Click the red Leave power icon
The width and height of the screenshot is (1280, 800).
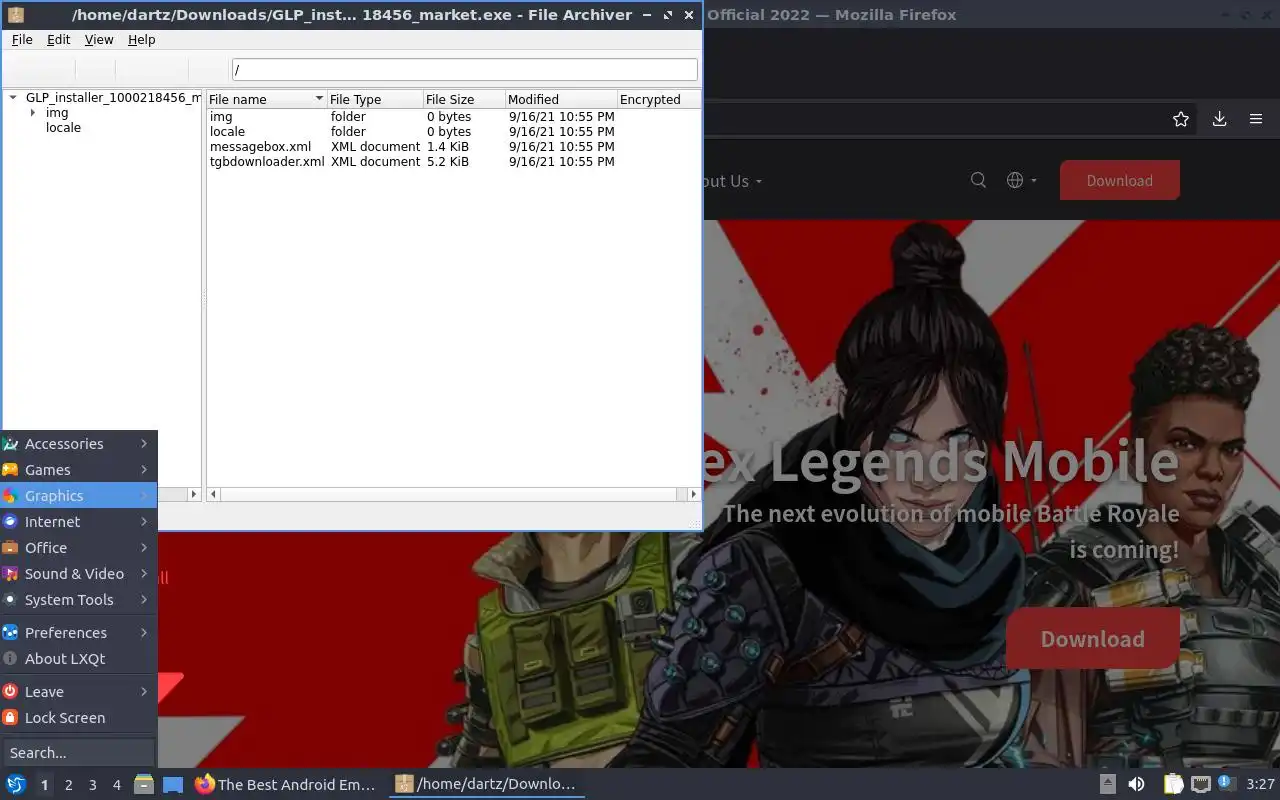click(x=11, y=692)
